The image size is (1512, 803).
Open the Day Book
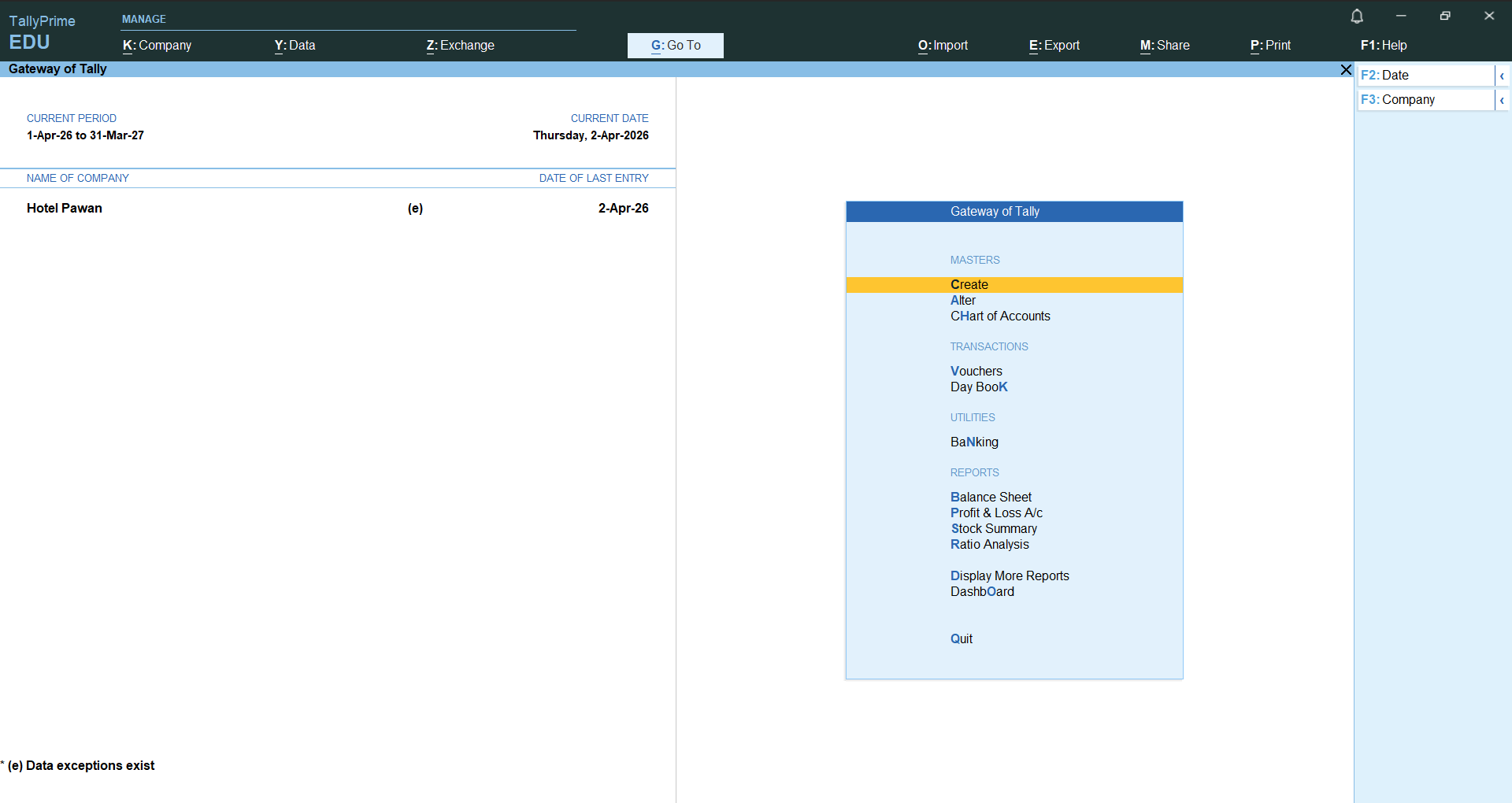coord(979,387)
